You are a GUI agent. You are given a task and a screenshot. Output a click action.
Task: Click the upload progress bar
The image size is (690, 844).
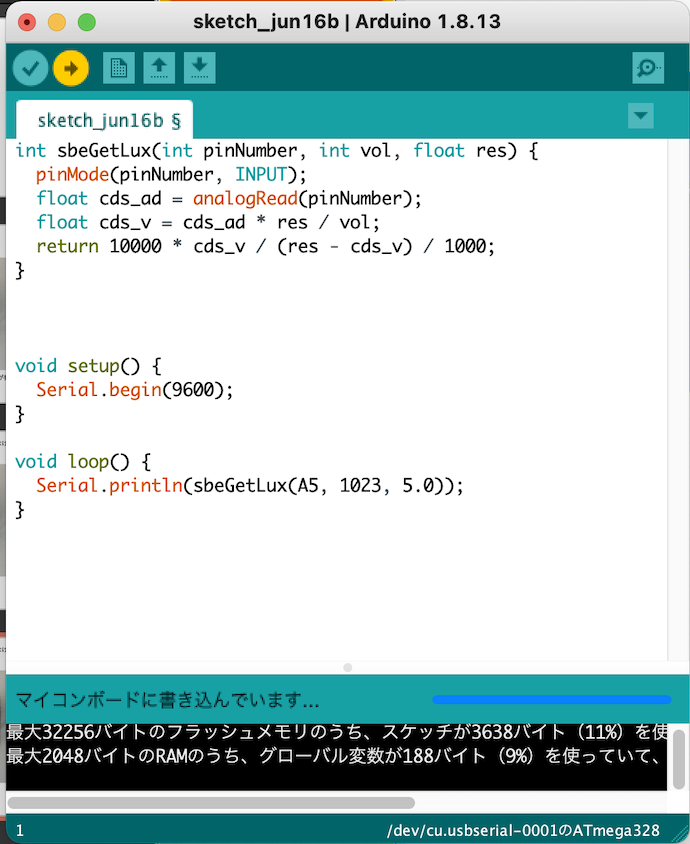point(552,700)
